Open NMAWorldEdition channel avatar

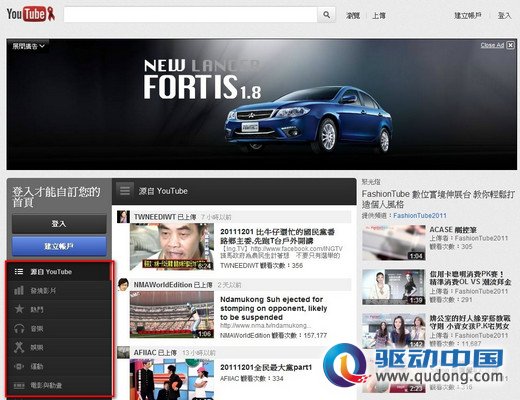coord(123,285)
